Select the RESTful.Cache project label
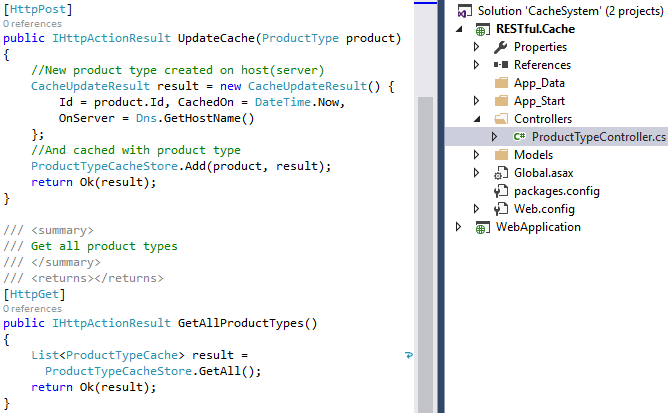Screen dimensions: 668x413 click(536, 29)
